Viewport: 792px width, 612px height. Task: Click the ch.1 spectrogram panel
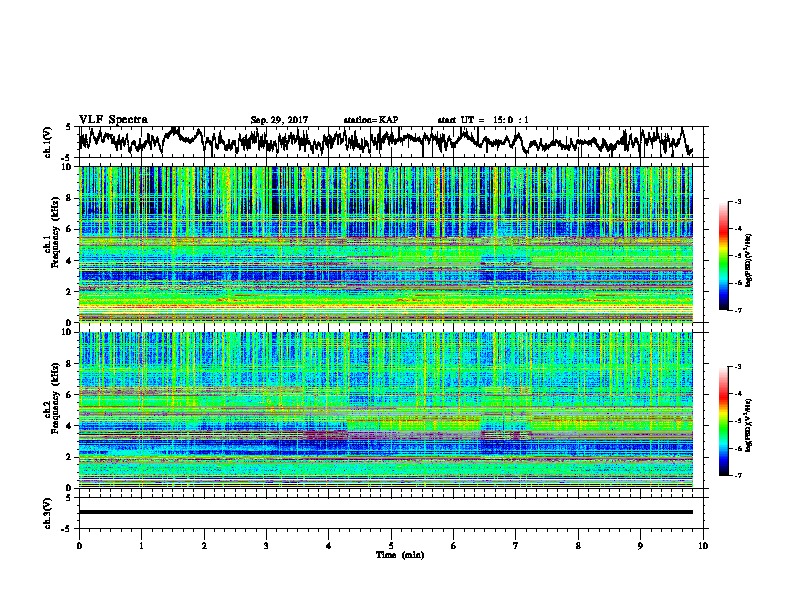[x=385, y=244]
